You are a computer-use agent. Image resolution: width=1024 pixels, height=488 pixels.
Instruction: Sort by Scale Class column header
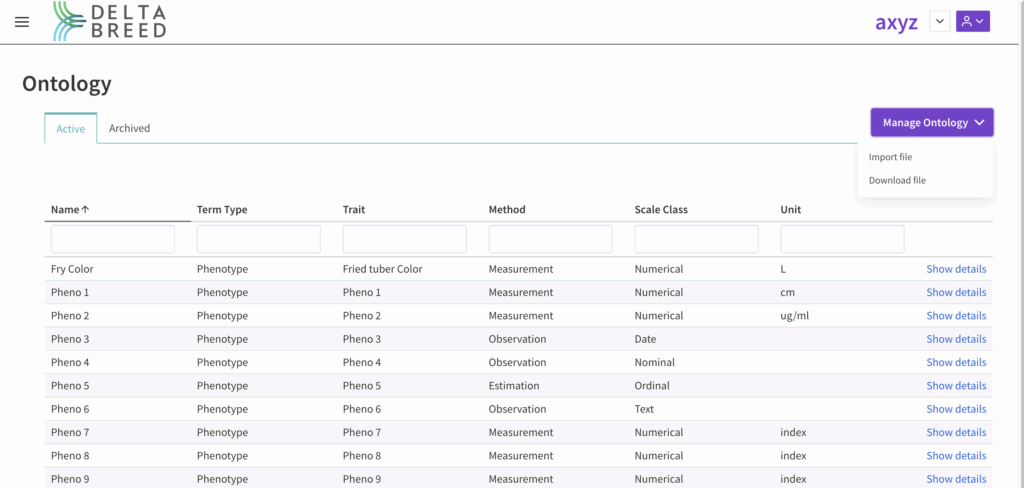click(x=661, y=210)
